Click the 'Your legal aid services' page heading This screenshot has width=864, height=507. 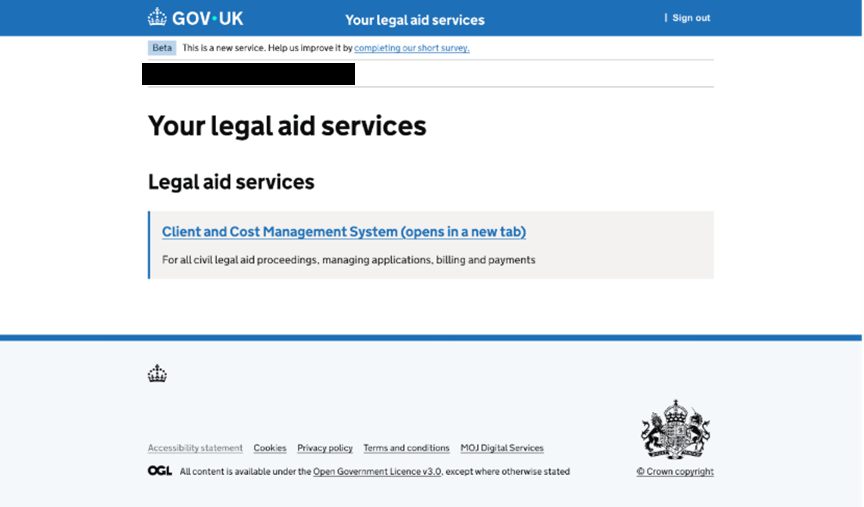point(287,126)
